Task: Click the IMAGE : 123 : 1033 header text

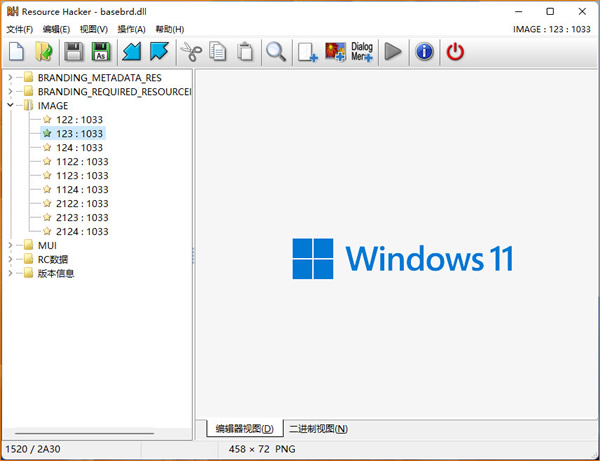Action: click(552, 29)
